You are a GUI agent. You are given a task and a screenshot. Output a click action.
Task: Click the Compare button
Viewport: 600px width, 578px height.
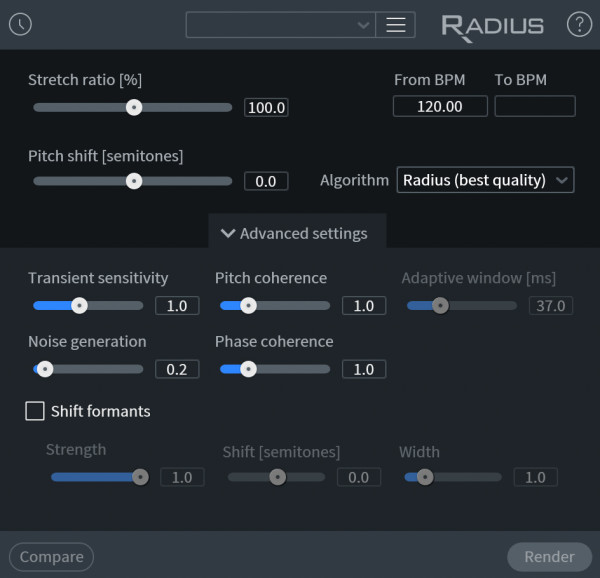tap(51, 557)
